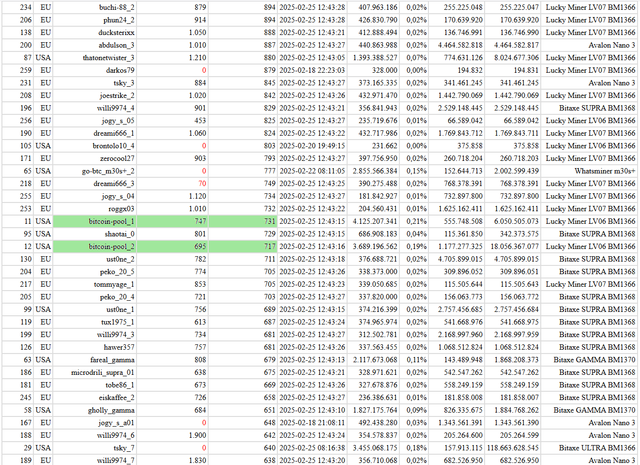Click worker "dreami666_1"
The image size is (640, 465).
[x=114, y=133]
